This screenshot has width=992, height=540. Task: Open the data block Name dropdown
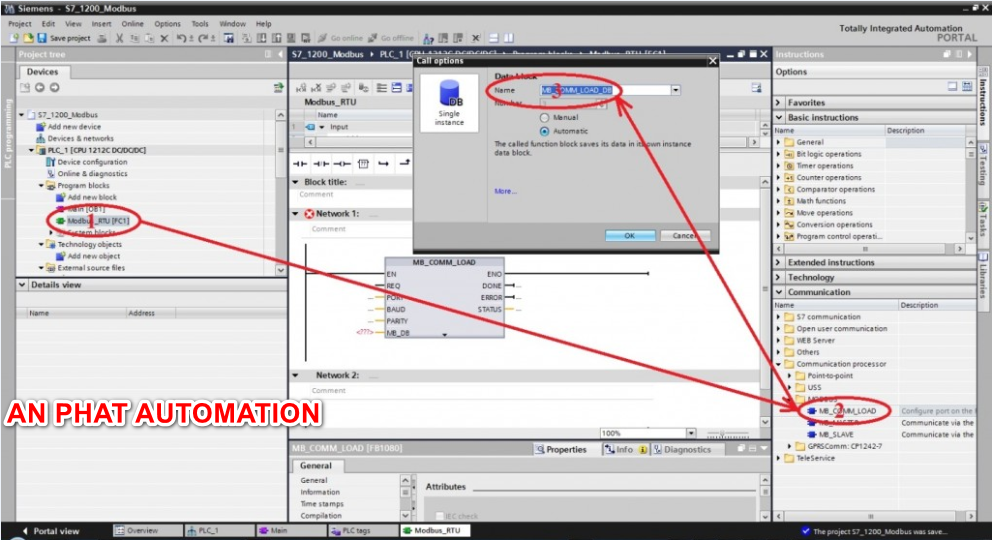click(675, 90)
